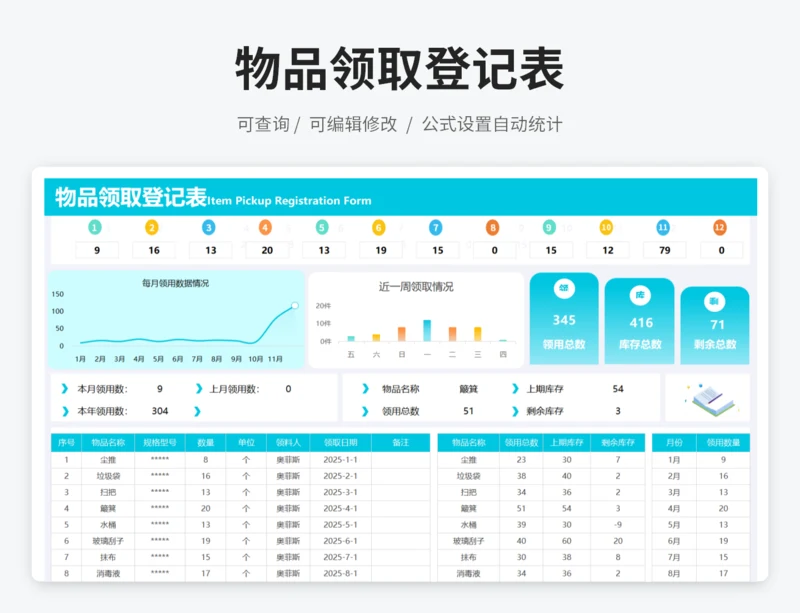The width and height of the screenshot is (800, 613).
Task: Click 玻璃刮子 in the pickup record table
Action: [x=108, y=541]
